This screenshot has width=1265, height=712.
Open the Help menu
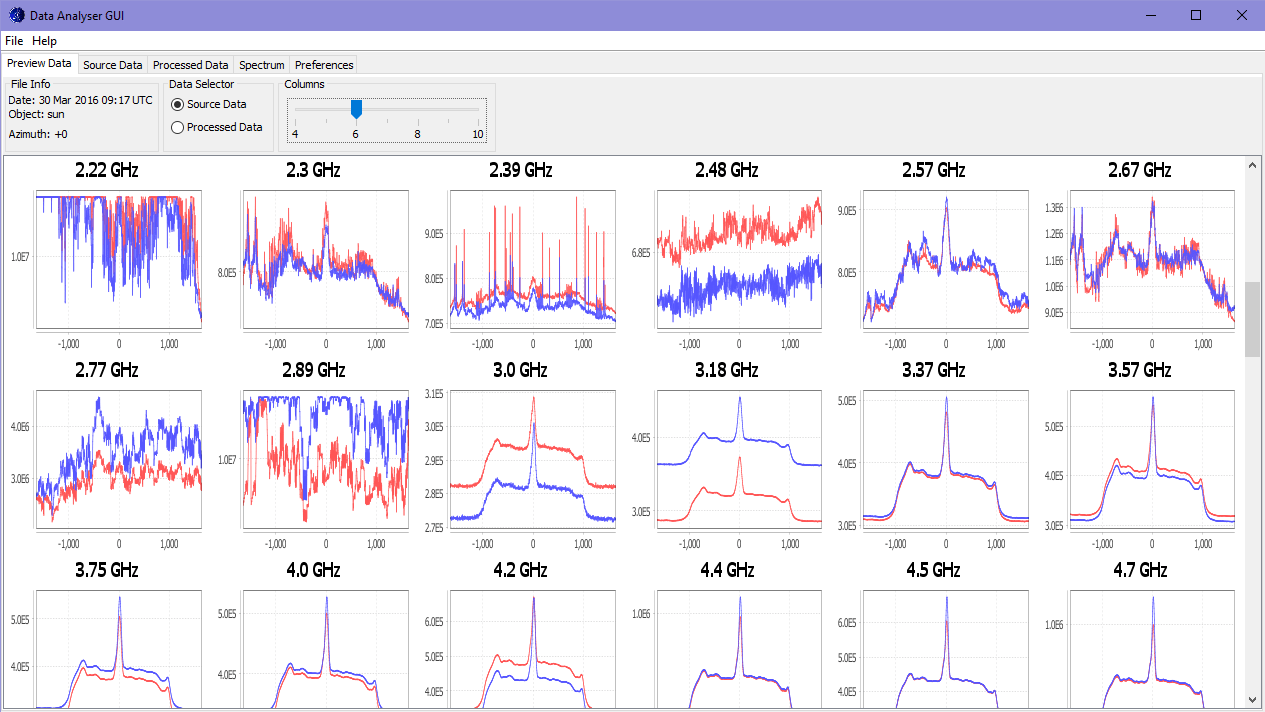[44, 41]
